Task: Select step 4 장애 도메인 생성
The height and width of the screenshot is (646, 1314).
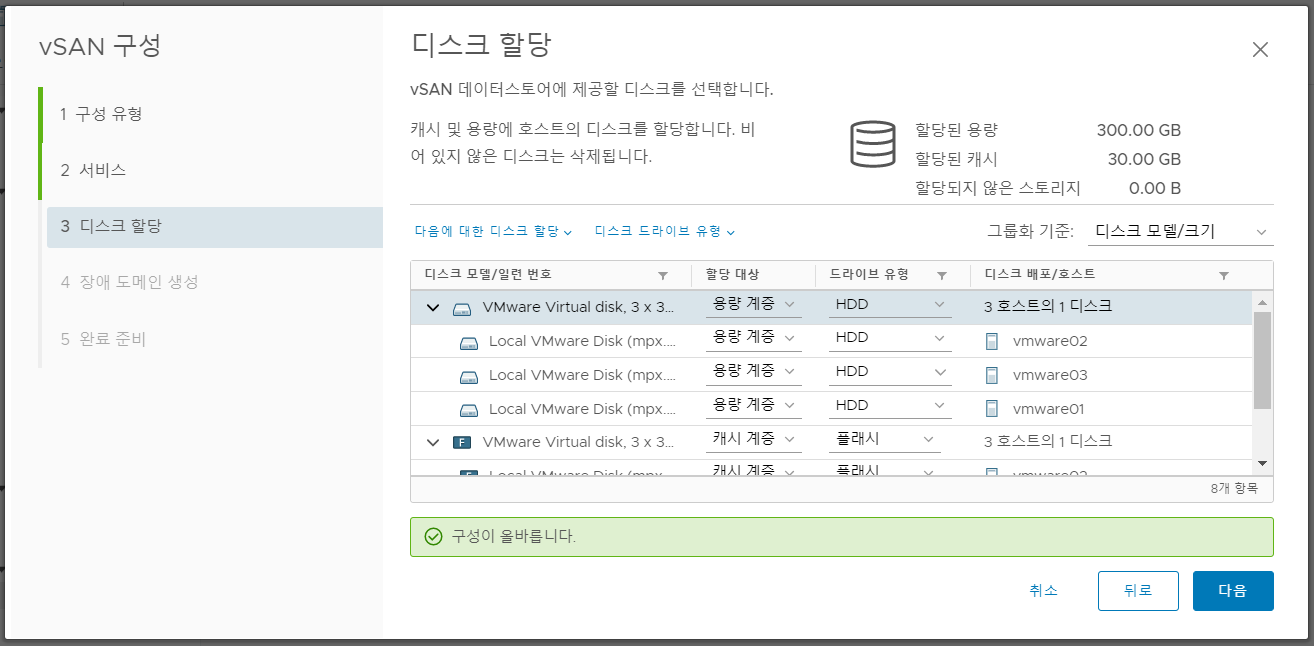Action: (x=212, y=282)
